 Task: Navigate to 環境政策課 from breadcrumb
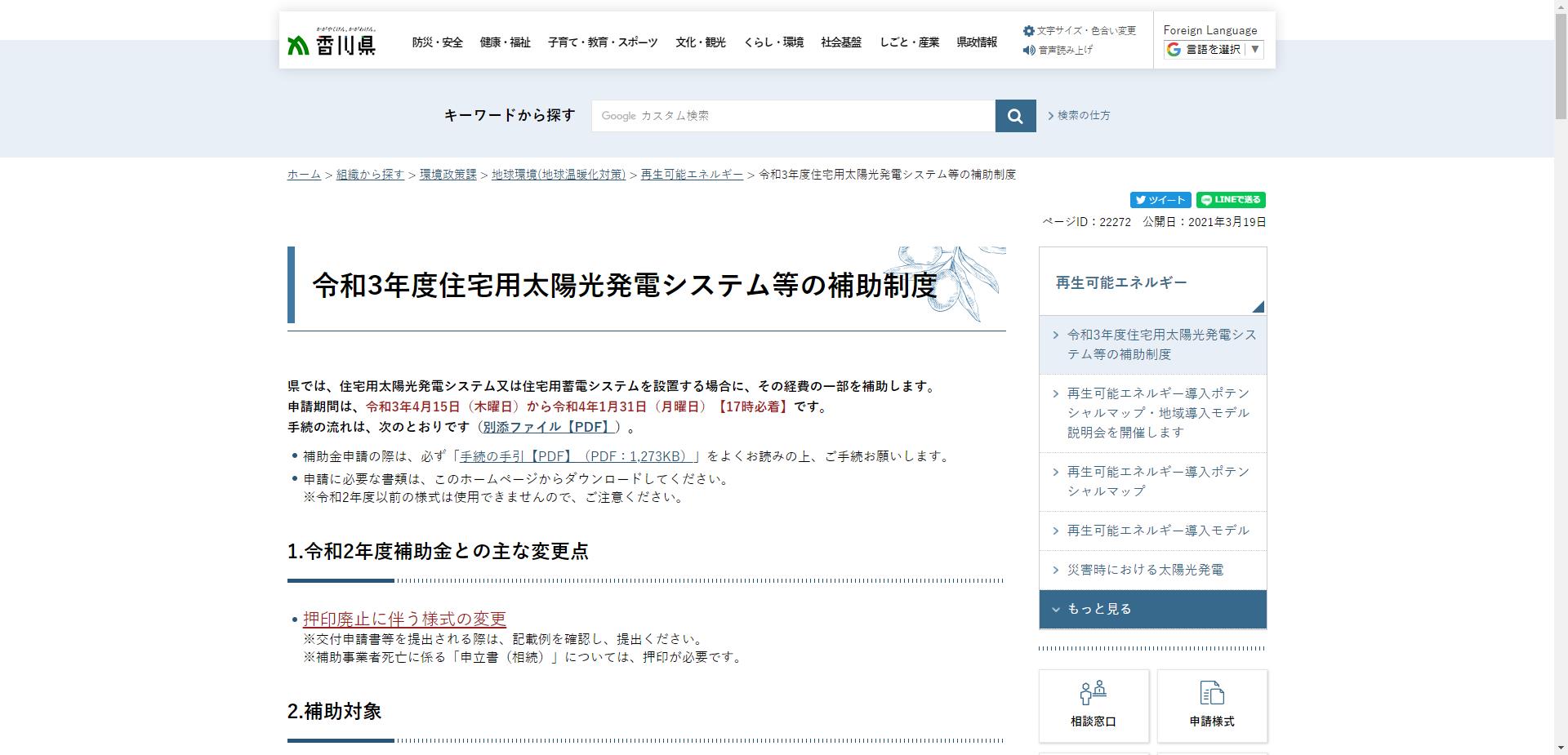(x=448, y=174)
